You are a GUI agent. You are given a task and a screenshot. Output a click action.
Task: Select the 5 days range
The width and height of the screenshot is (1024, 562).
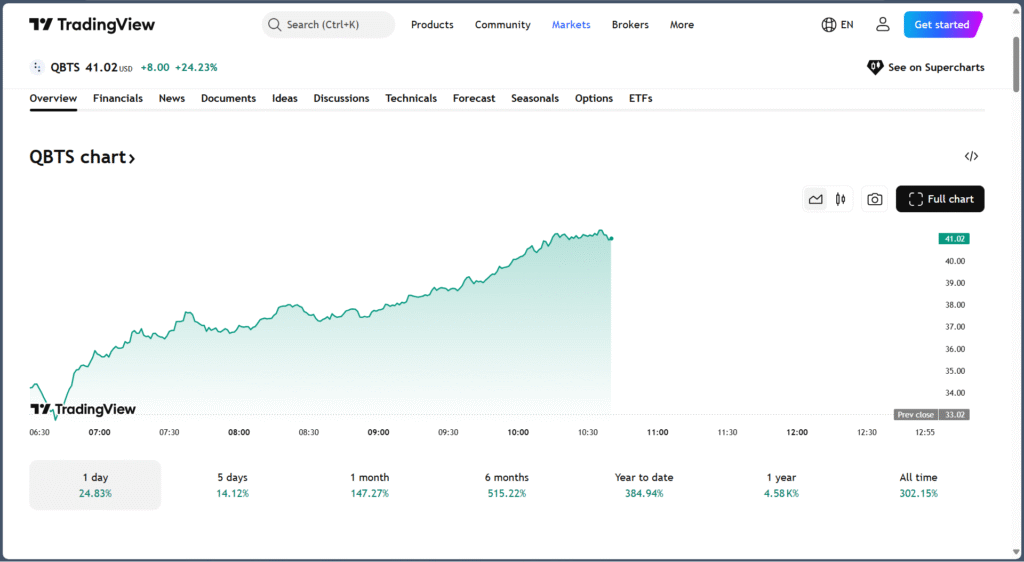click(232, 485)
